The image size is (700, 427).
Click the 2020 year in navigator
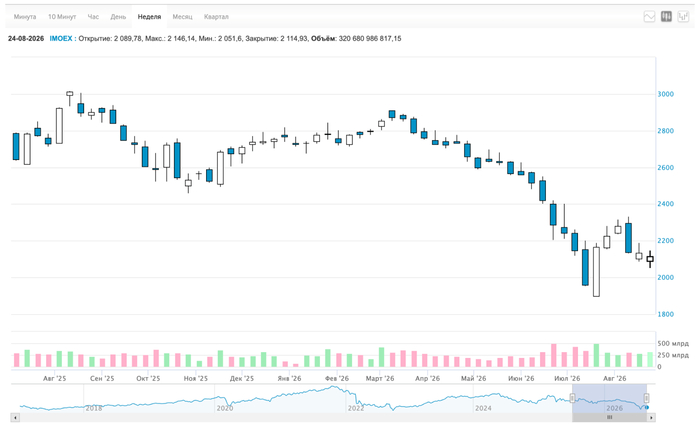pos(225,408)
